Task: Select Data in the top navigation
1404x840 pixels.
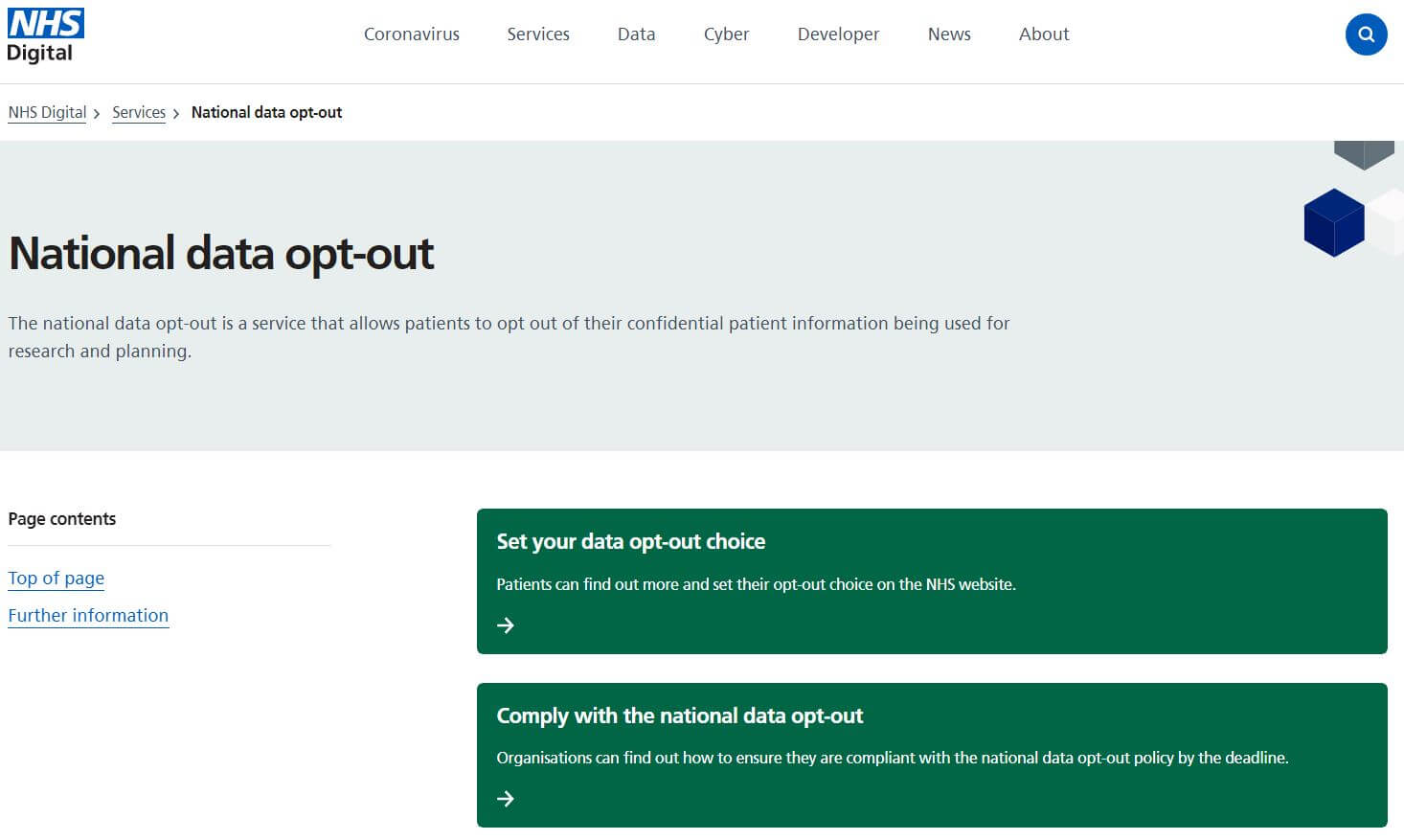Action: pos(636,34)
